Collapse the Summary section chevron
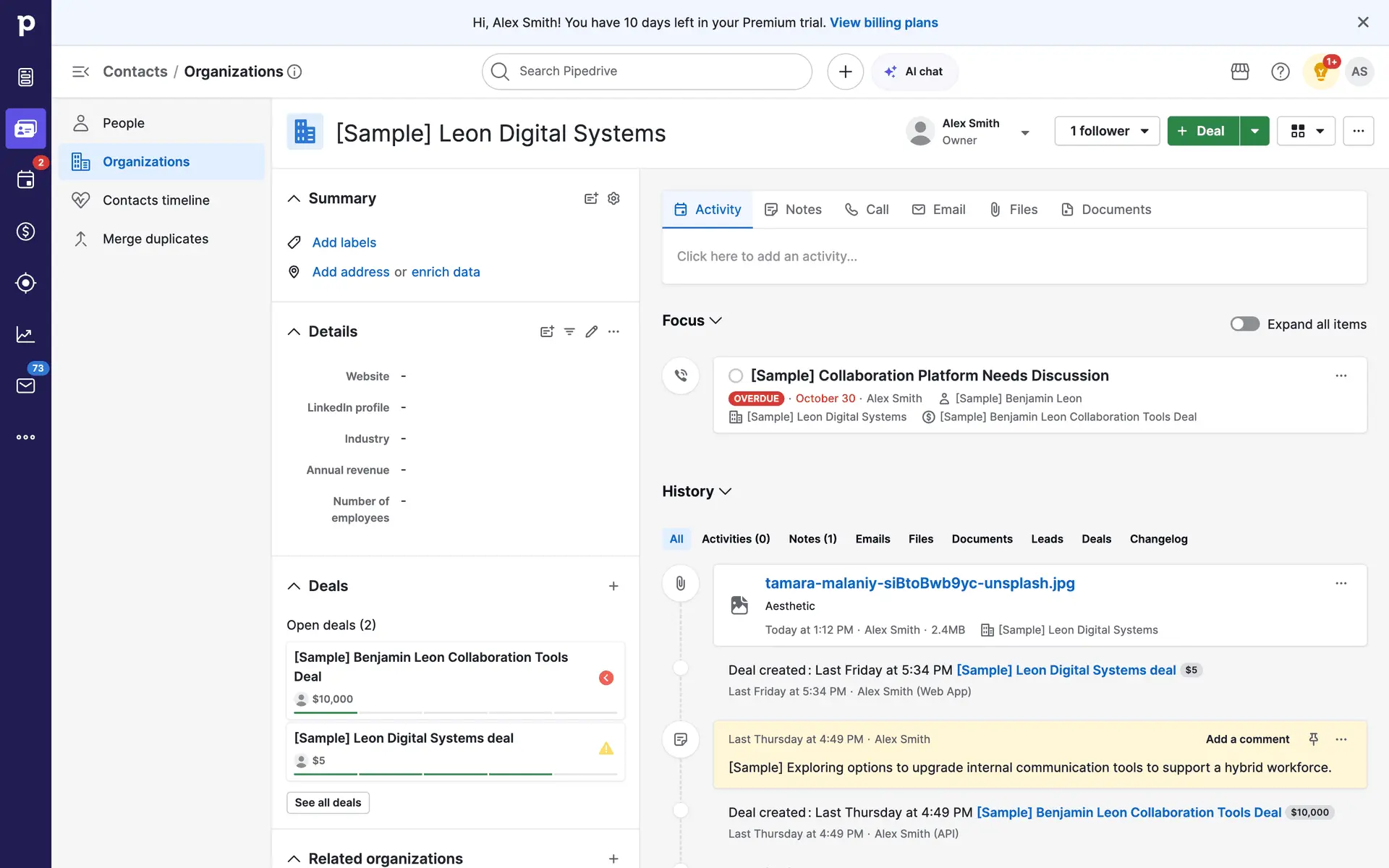Screen dimensions: 1389x868 coord(294,198)
